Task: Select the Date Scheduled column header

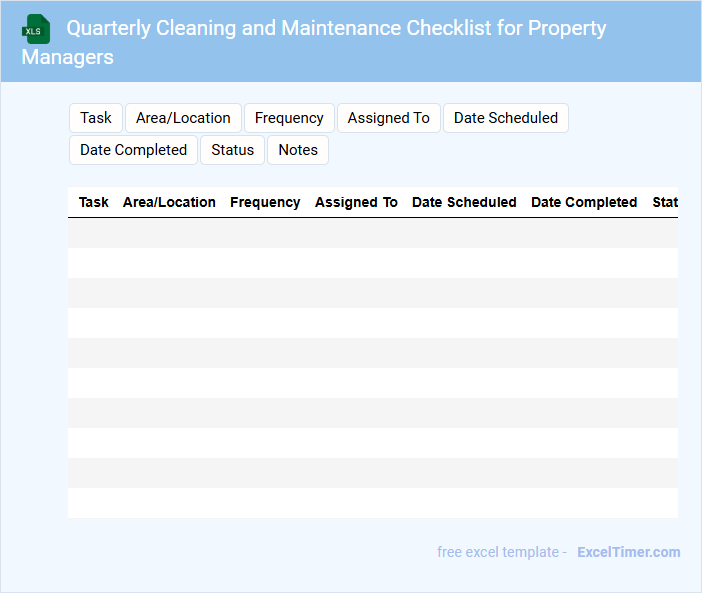Action: [464, 202]
